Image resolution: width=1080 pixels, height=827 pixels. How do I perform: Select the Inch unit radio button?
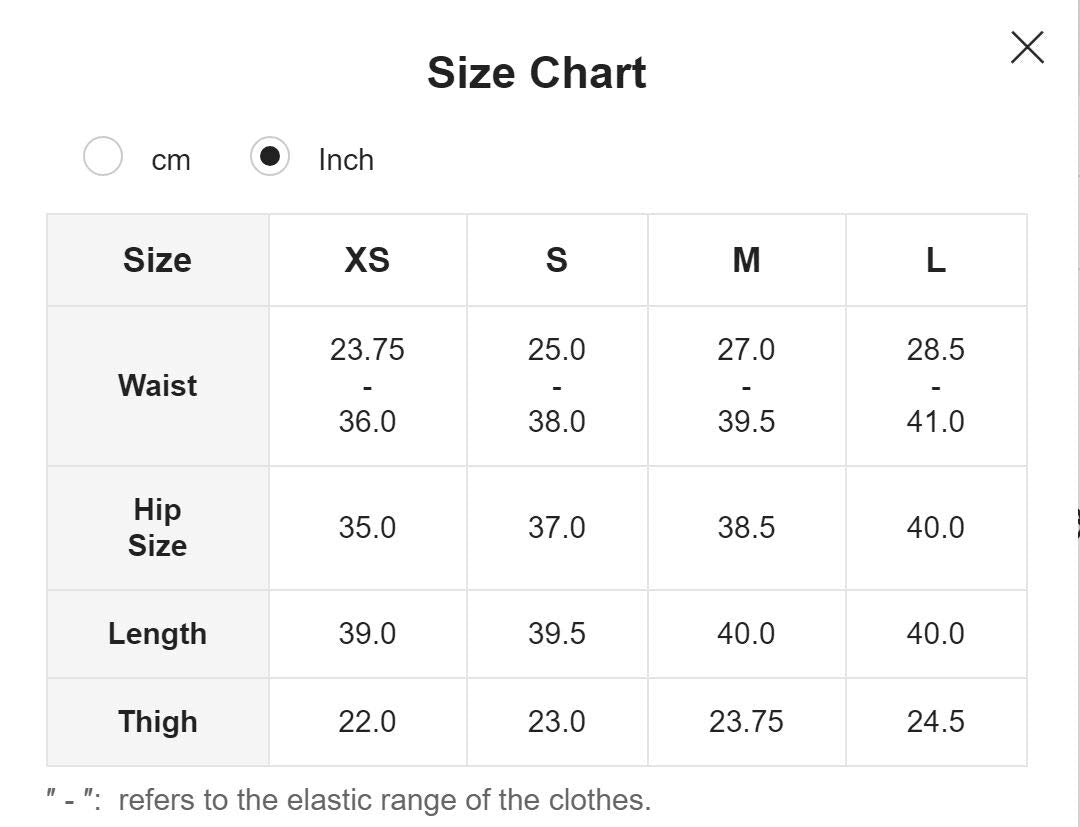270,157
